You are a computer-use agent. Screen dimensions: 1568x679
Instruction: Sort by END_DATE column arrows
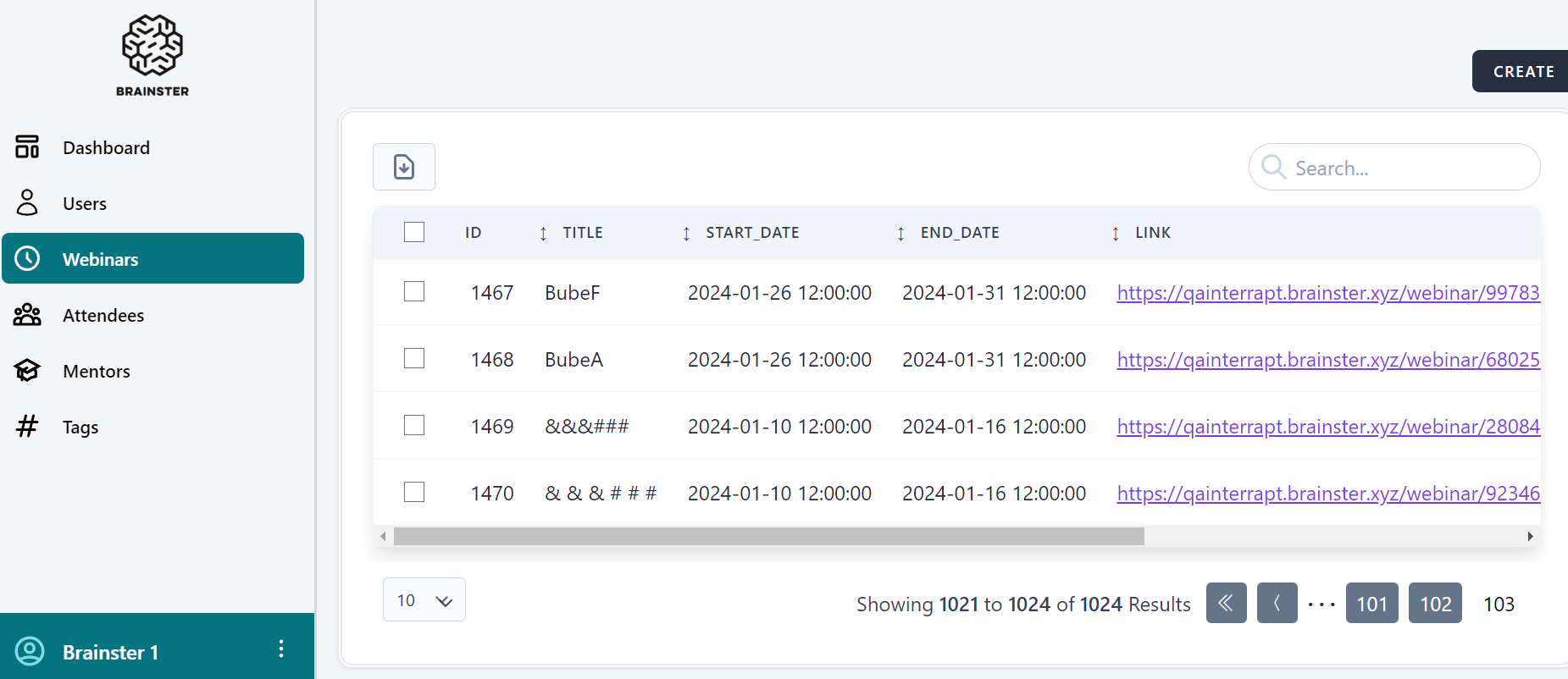[900, 234]
